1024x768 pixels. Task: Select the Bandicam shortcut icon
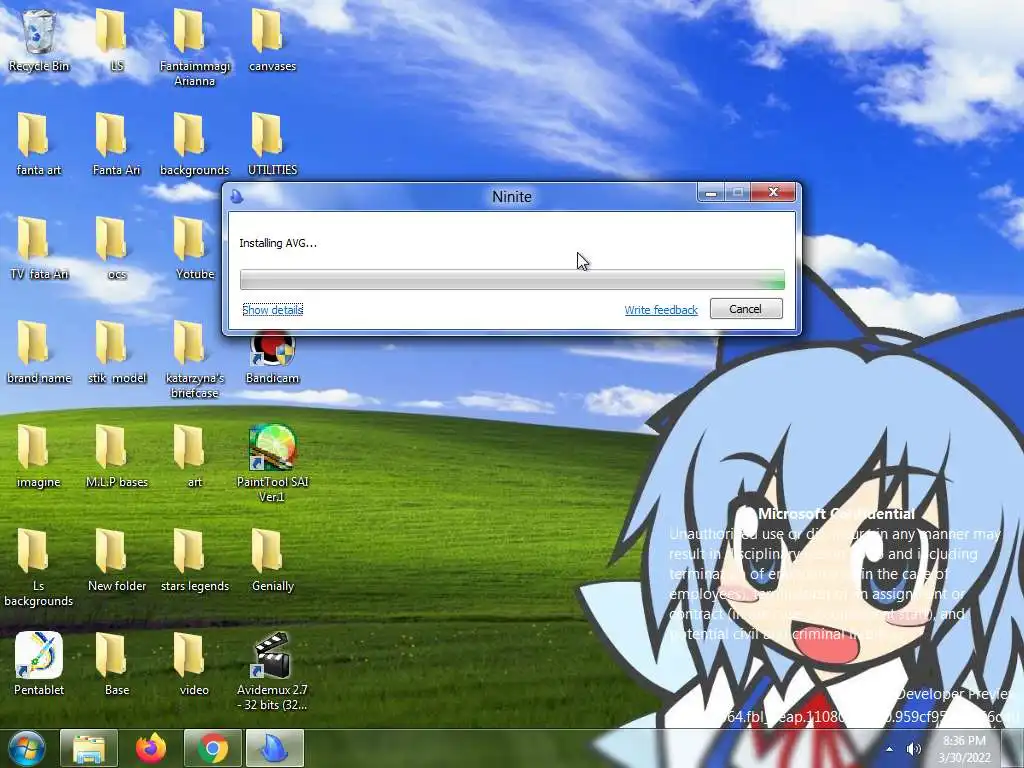[272, 357]
